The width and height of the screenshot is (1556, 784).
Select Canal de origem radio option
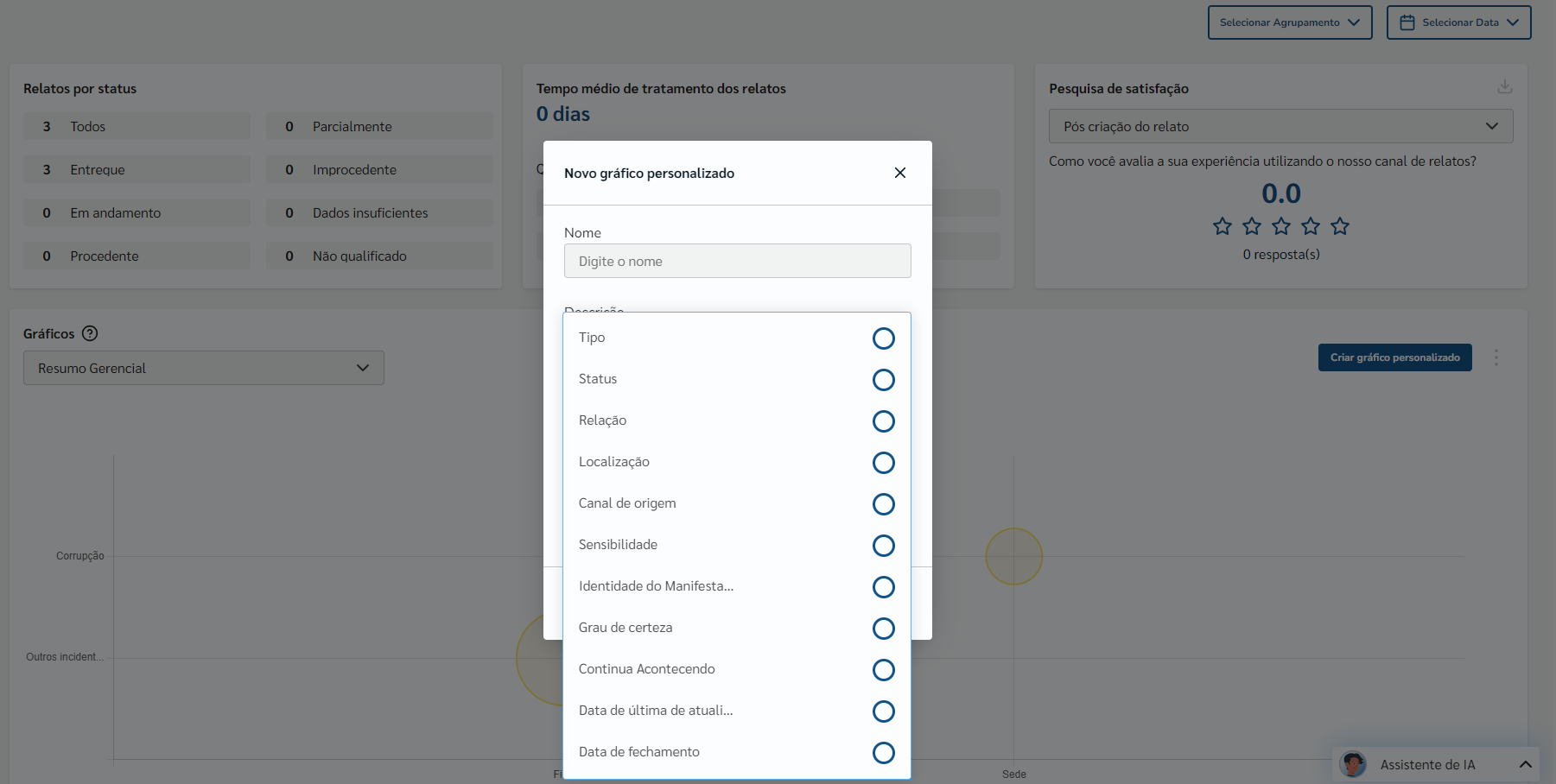[883, 504]
